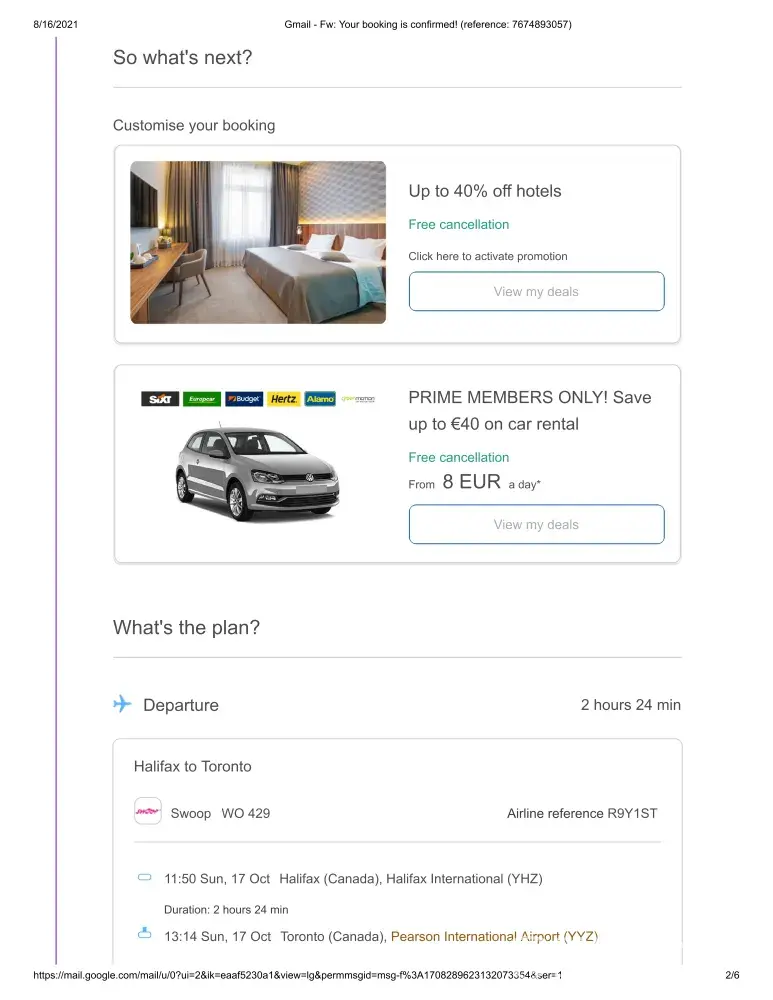Image resolution: width=773 pixels, height=1000 pixels.
Task: Open the Pearson International Airport (YYZ) link
Action: click(494, 937)
